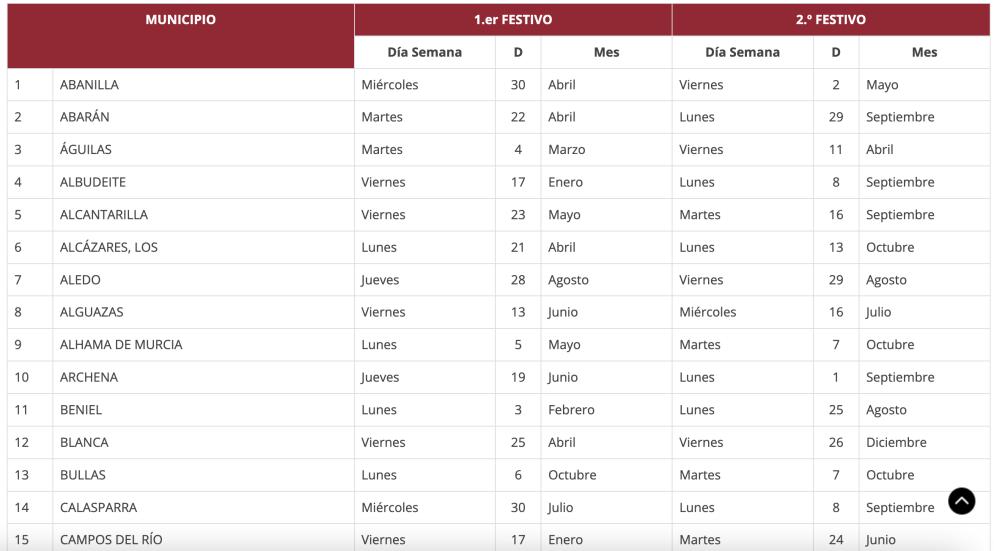
Task: Click the Diciembre cell in BLANCA row
Action: 896,442
